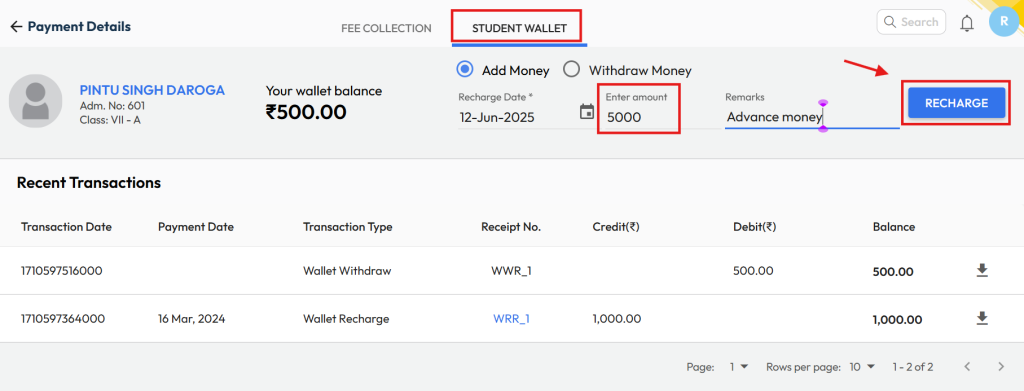1024x391 pixels.
Task: Open the WRR_1 receipt link
Action: [511, 319]
